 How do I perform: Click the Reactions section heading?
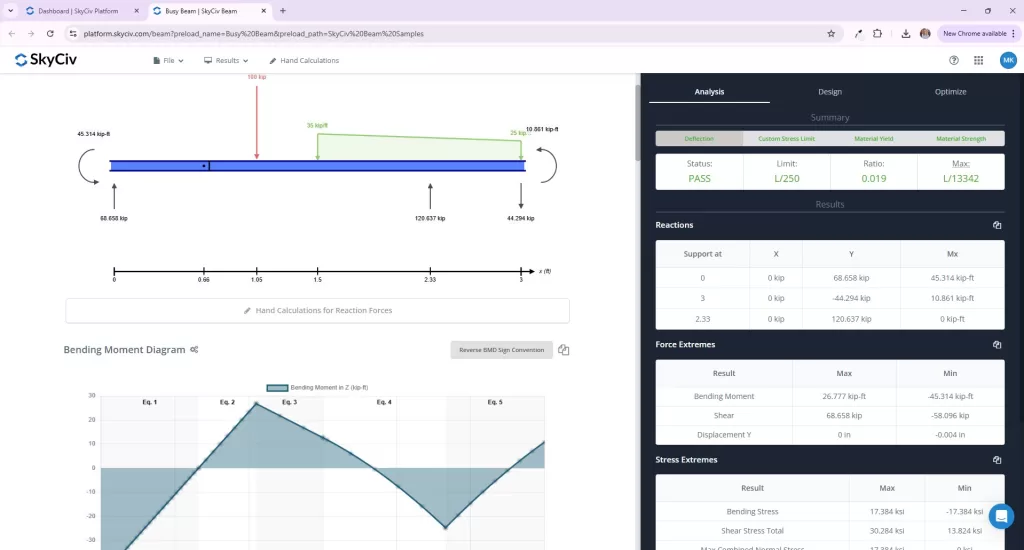674,225
